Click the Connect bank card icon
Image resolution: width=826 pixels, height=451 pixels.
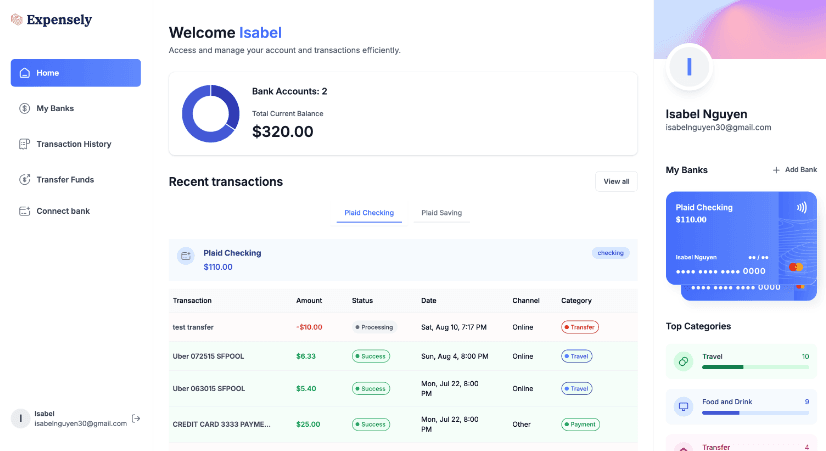pos(24,211)
